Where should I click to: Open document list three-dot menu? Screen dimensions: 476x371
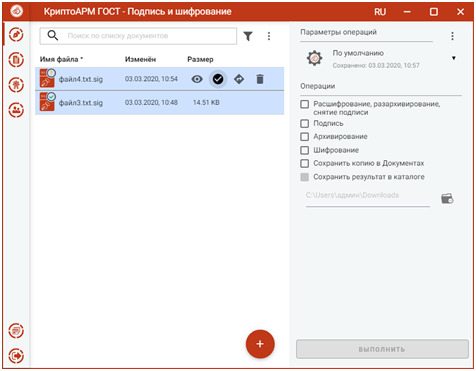(x=269, y=36)
